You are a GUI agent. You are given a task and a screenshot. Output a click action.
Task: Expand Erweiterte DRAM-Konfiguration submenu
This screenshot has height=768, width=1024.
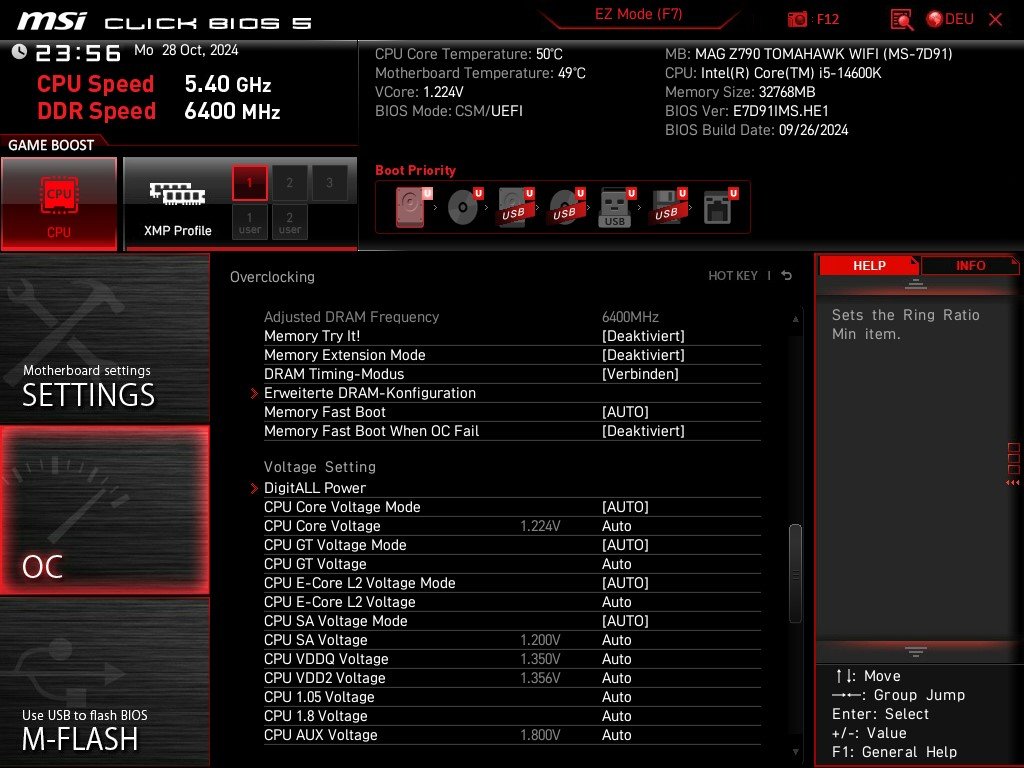[x=370, y=393]
